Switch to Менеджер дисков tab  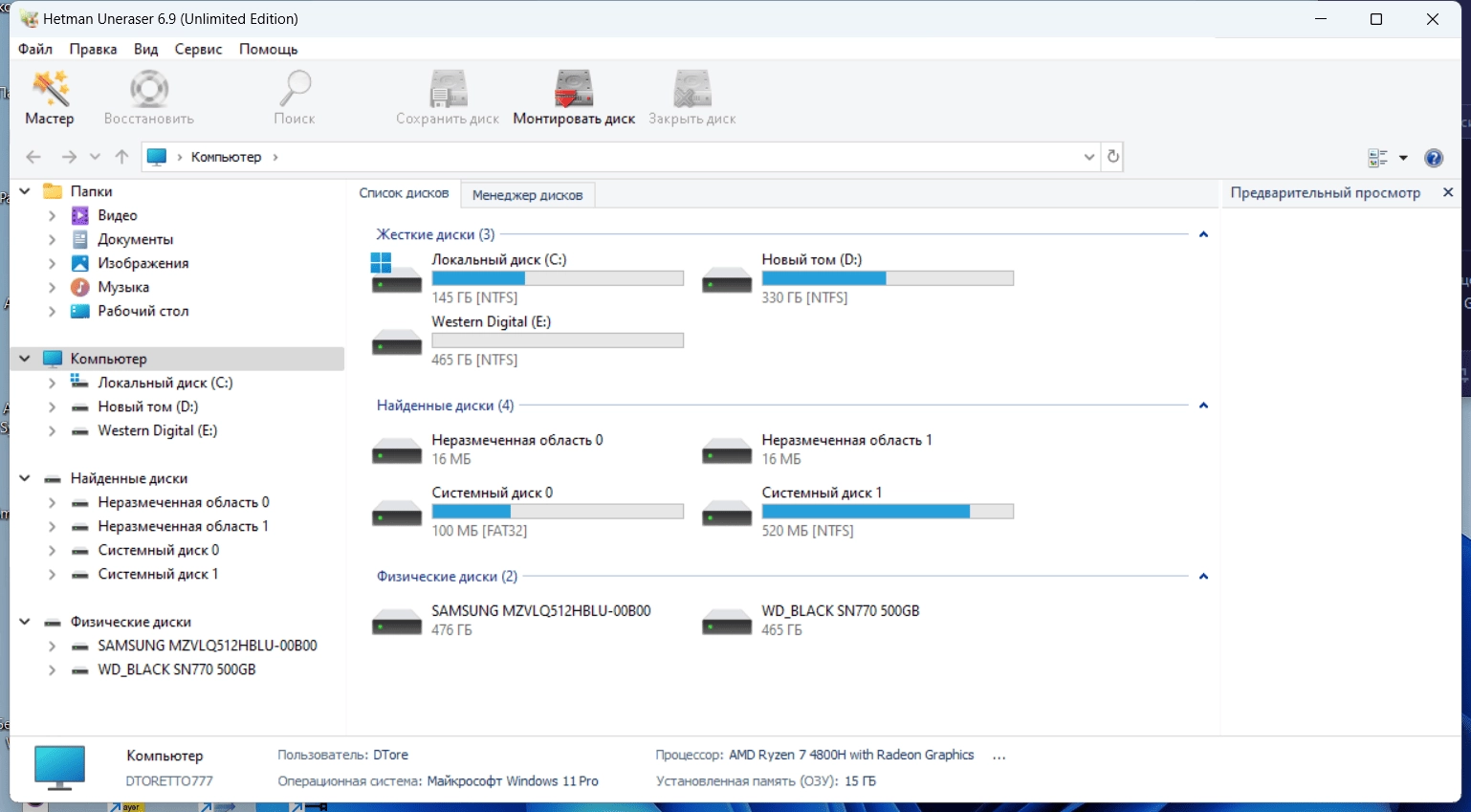pos(527,195)
